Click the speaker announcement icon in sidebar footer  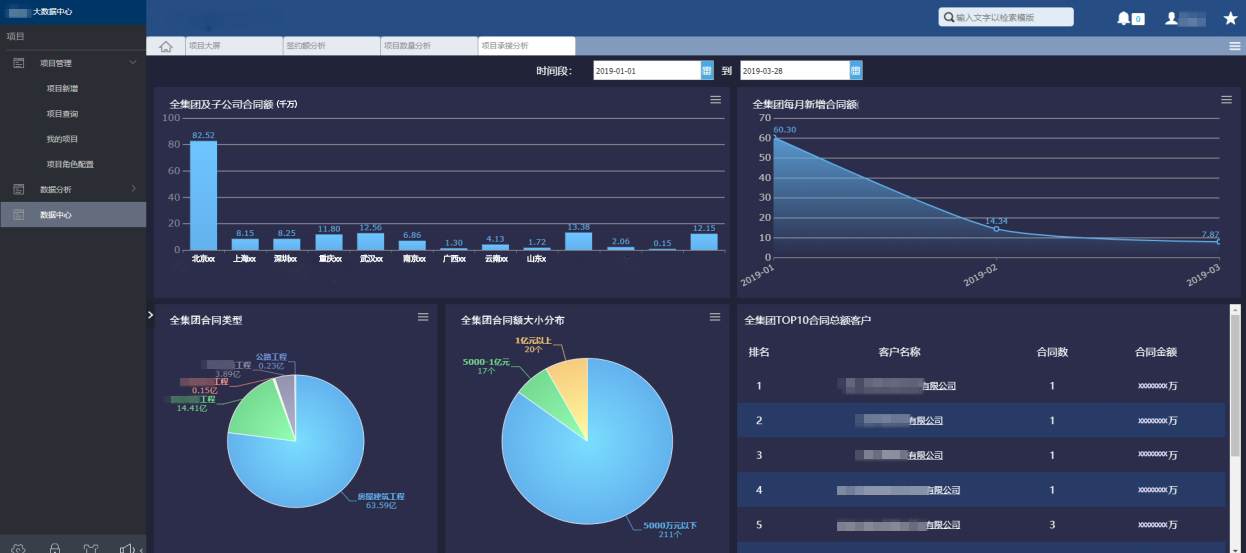pos(127,547)
